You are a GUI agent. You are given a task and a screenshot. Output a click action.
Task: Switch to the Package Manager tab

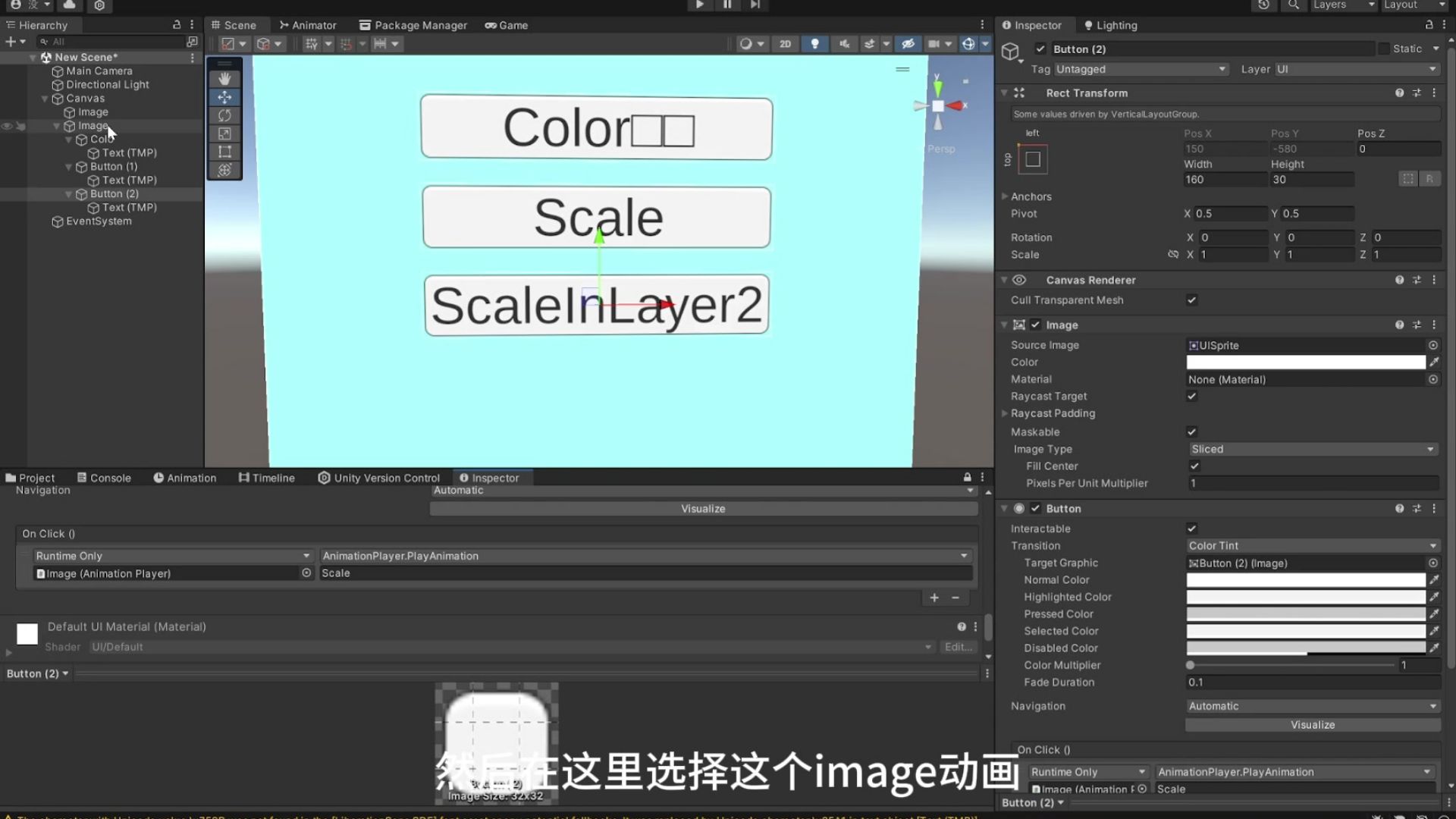coord(413,25)
